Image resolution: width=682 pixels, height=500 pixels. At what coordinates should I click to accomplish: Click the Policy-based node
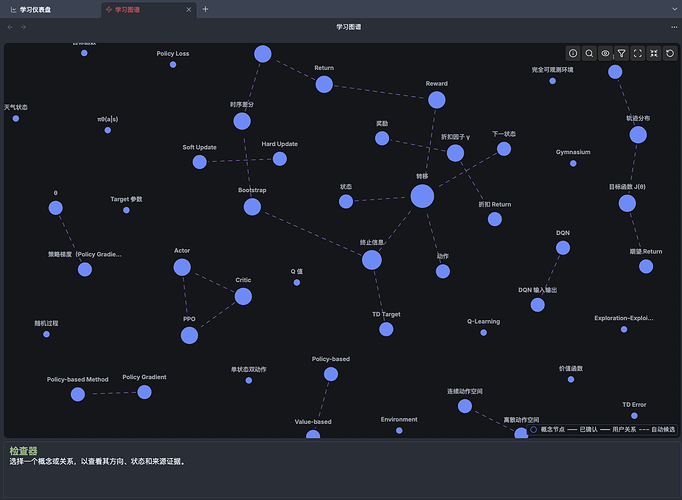[x=331, y=374]
